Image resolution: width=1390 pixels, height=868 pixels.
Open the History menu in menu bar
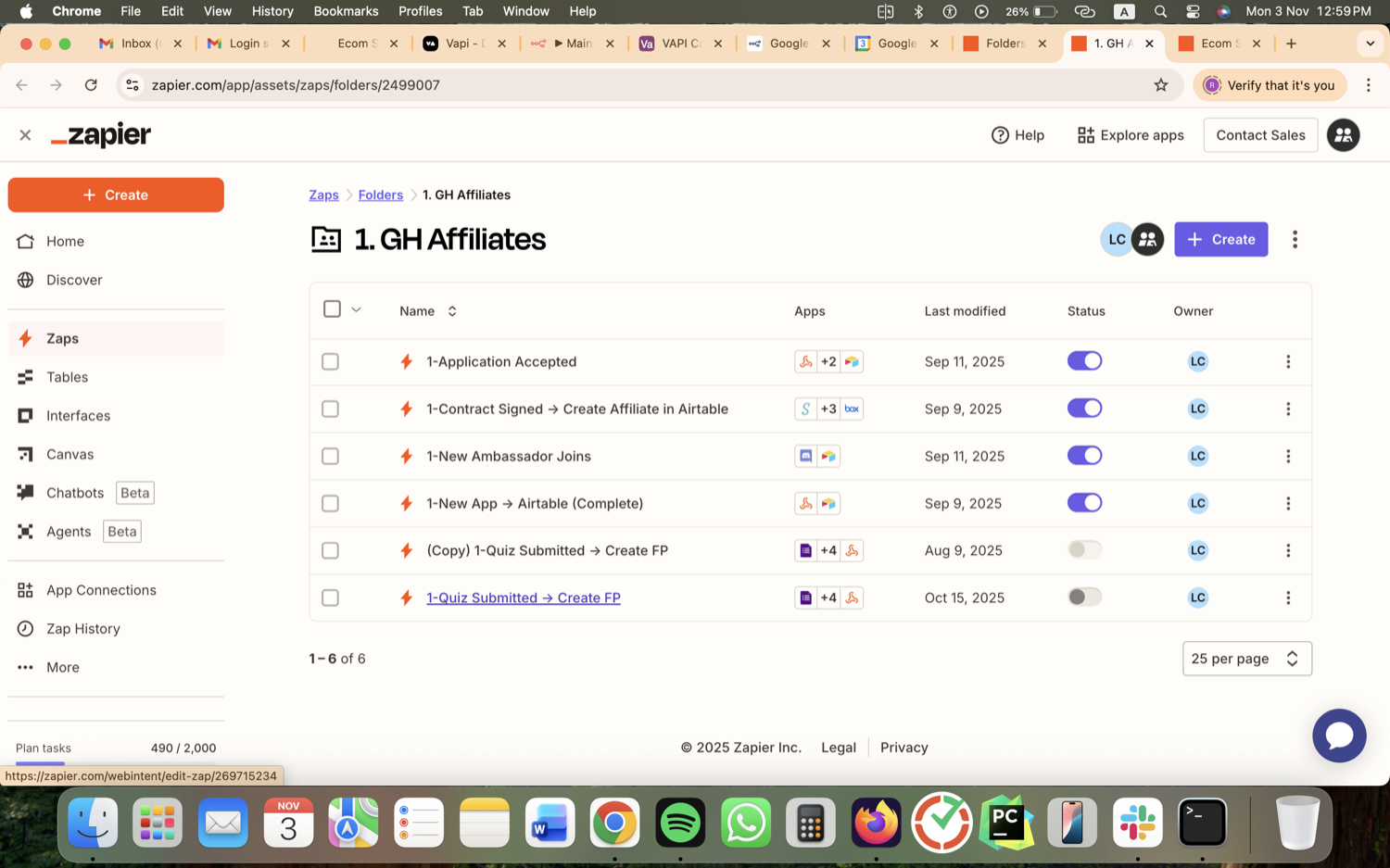click(272, 11)
